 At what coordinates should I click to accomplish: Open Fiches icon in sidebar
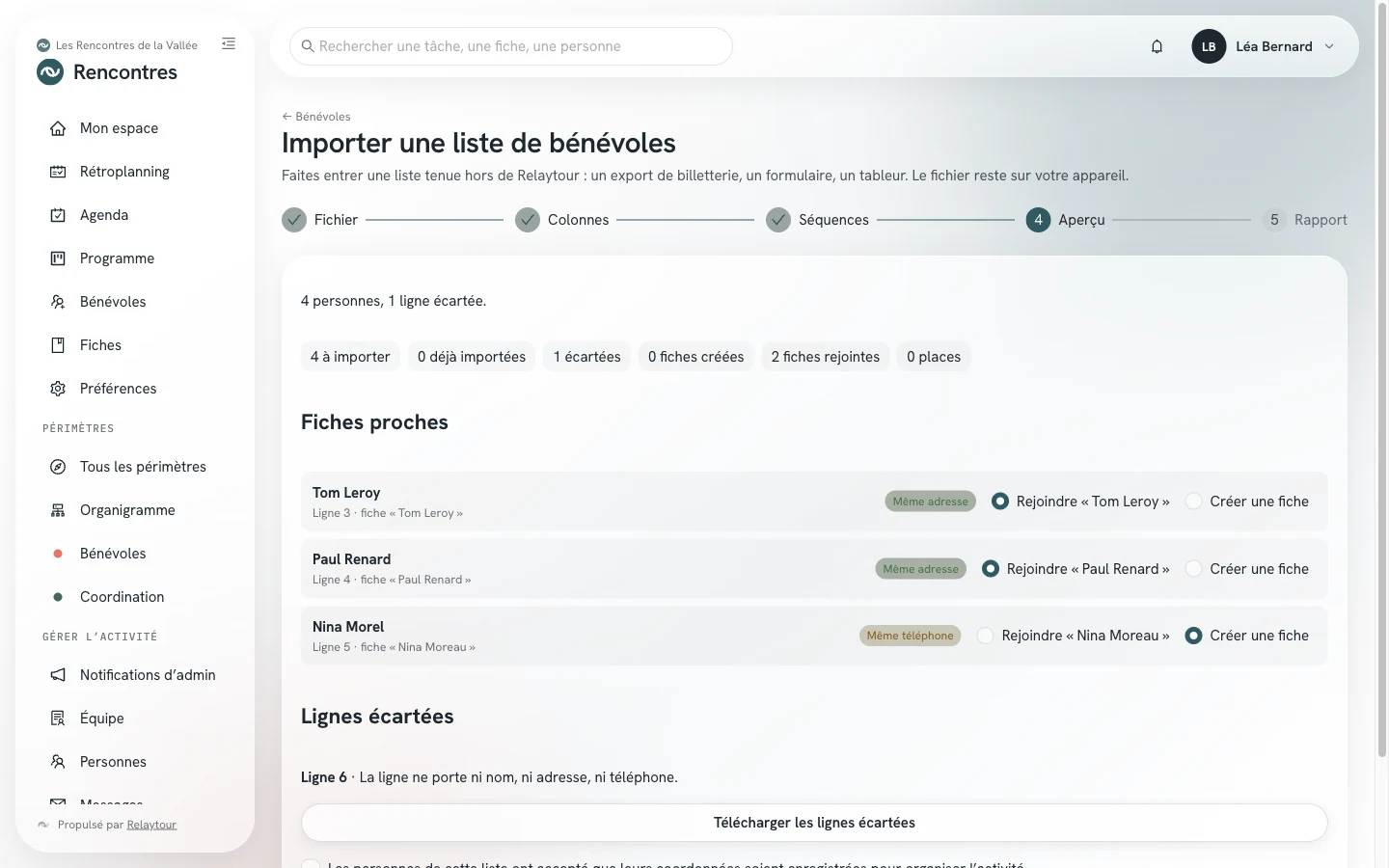pos(58,345)
